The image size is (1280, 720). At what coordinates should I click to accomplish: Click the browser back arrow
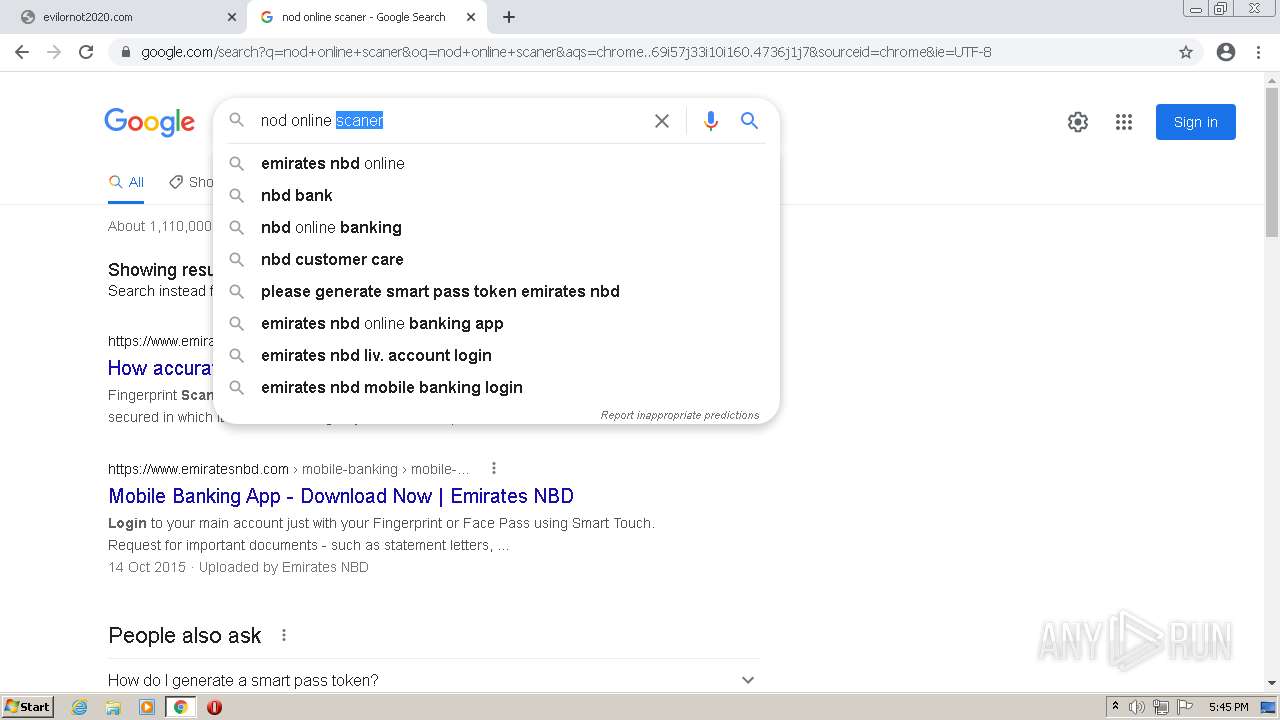point(22,52)
